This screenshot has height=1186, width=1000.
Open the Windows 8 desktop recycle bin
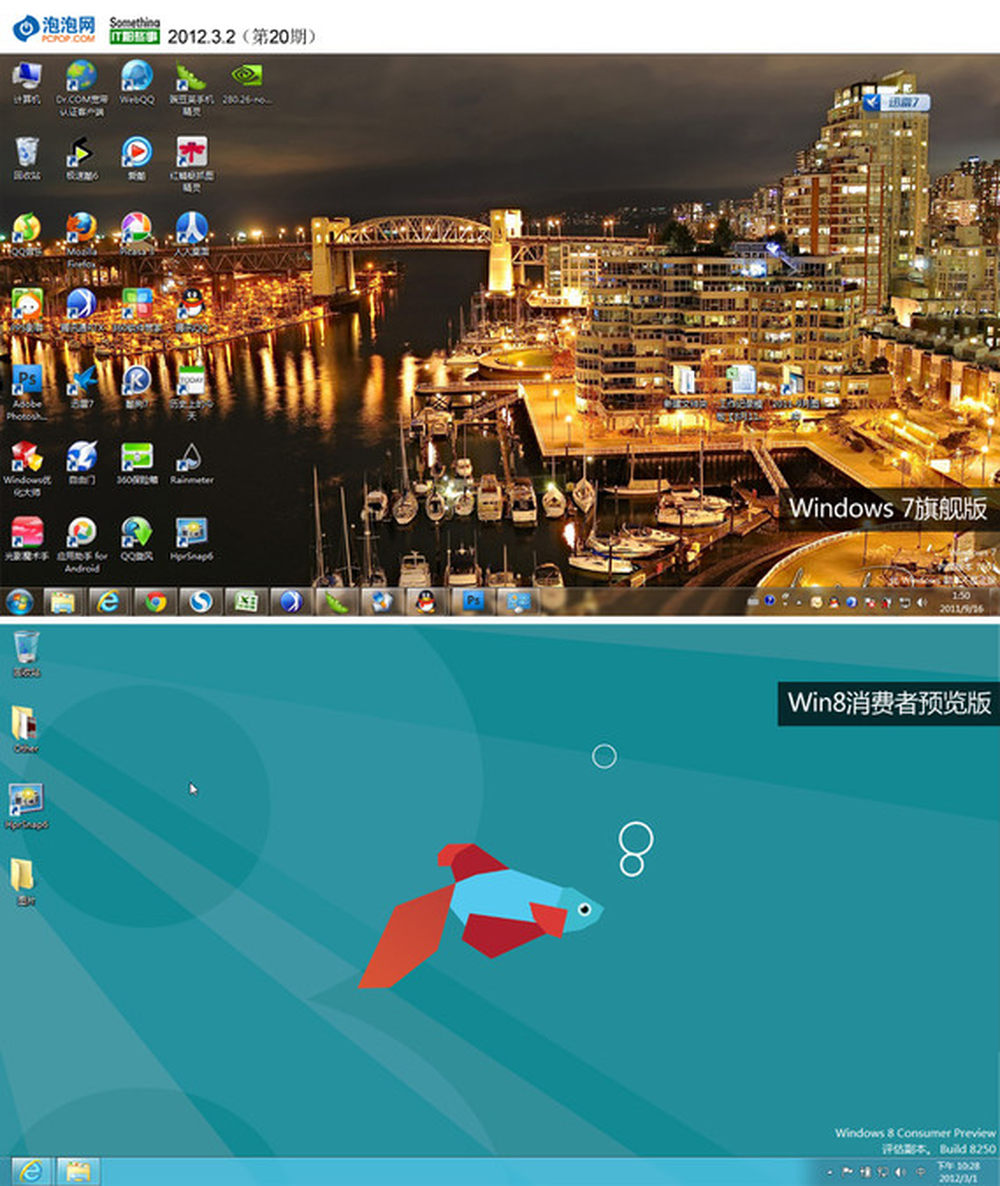click(x=26, y=654)
